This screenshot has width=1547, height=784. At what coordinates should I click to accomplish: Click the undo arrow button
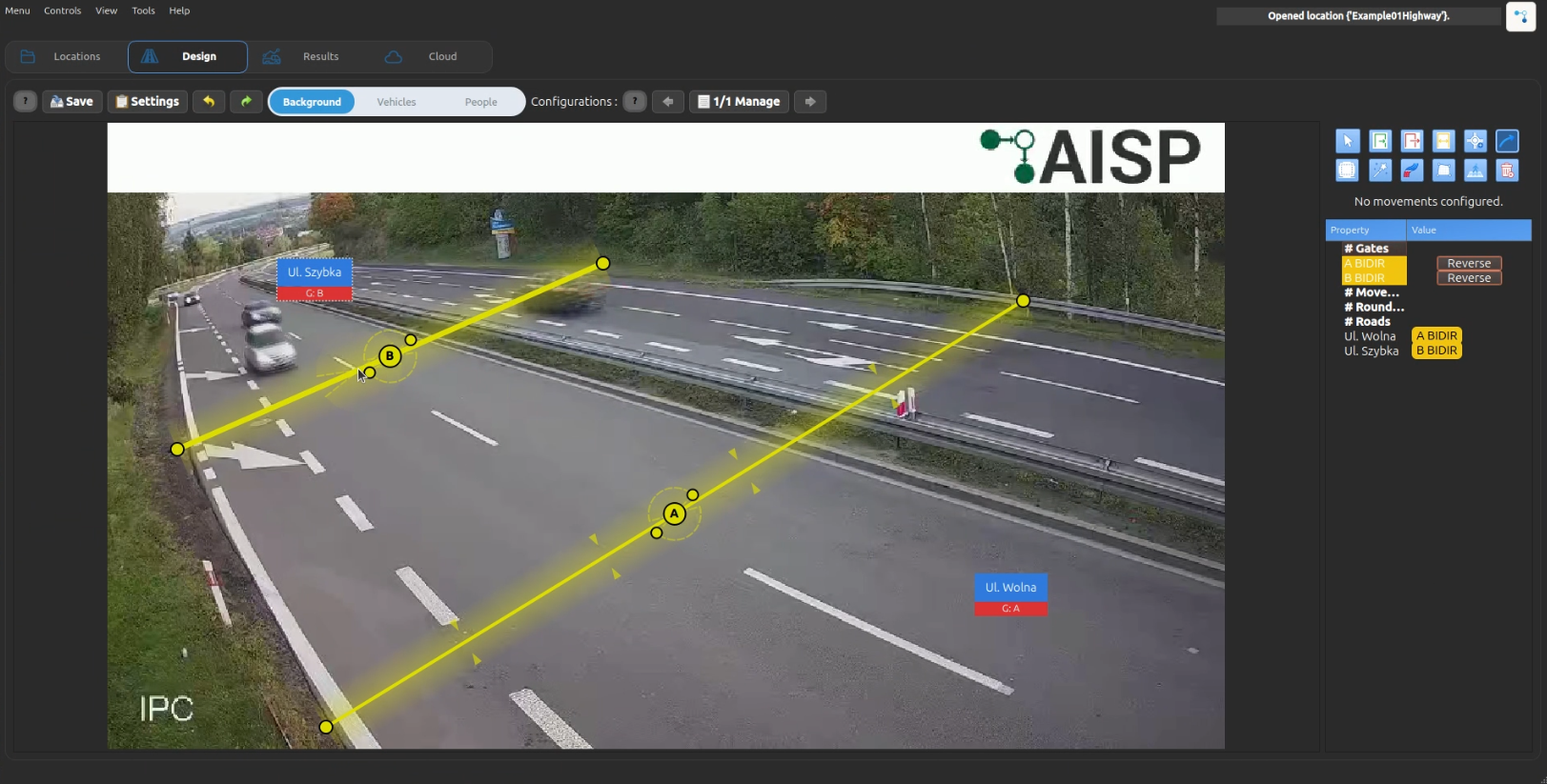(x=209, y=101)
